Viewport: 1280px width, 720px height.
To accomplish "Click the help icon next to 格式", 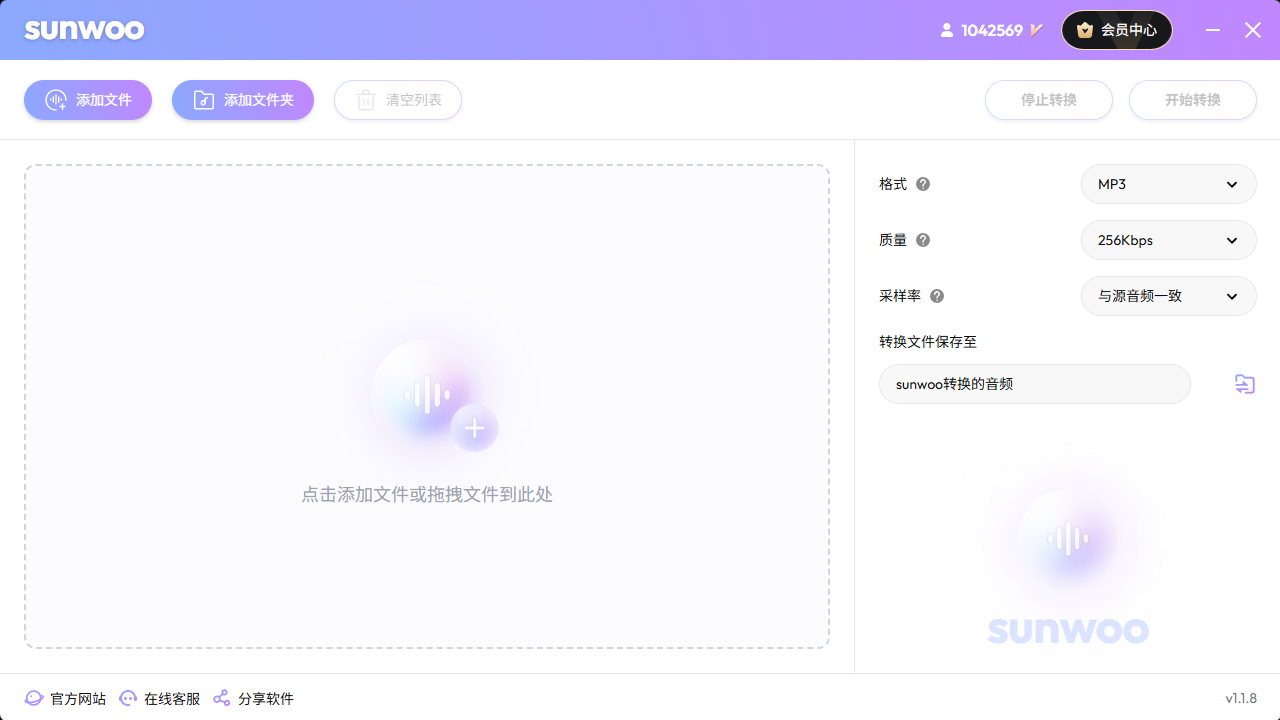I will pyautogui.click(x=923, y=184).
